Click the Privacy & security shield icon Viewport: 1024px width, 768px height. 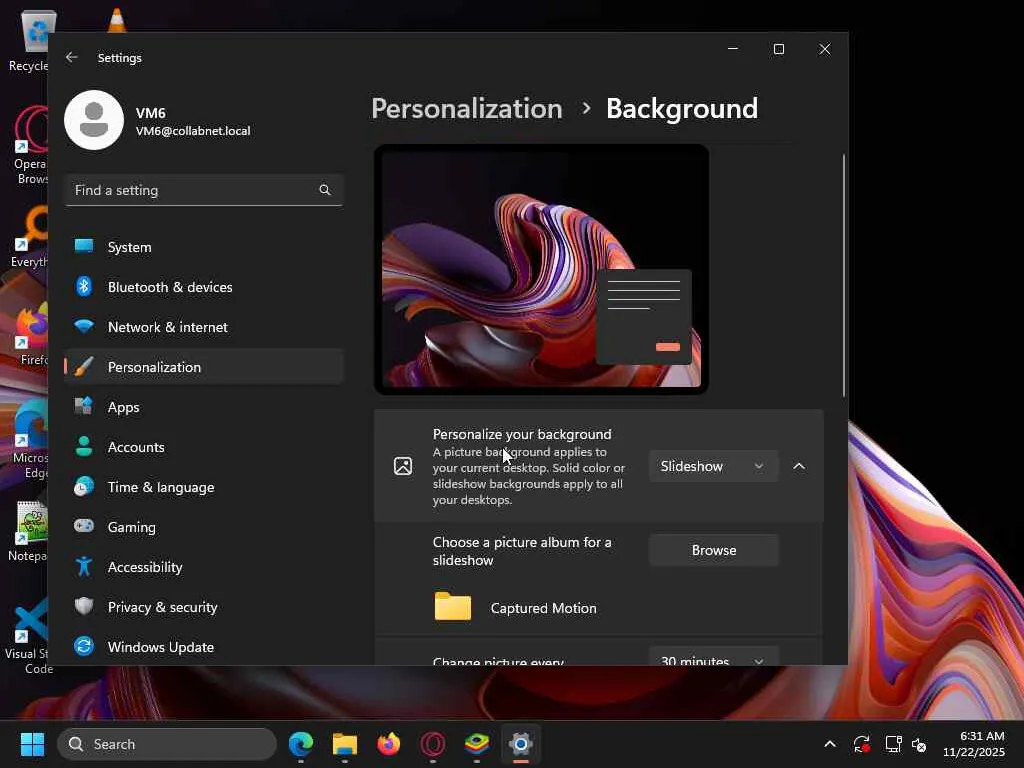(x=84, y=607)
